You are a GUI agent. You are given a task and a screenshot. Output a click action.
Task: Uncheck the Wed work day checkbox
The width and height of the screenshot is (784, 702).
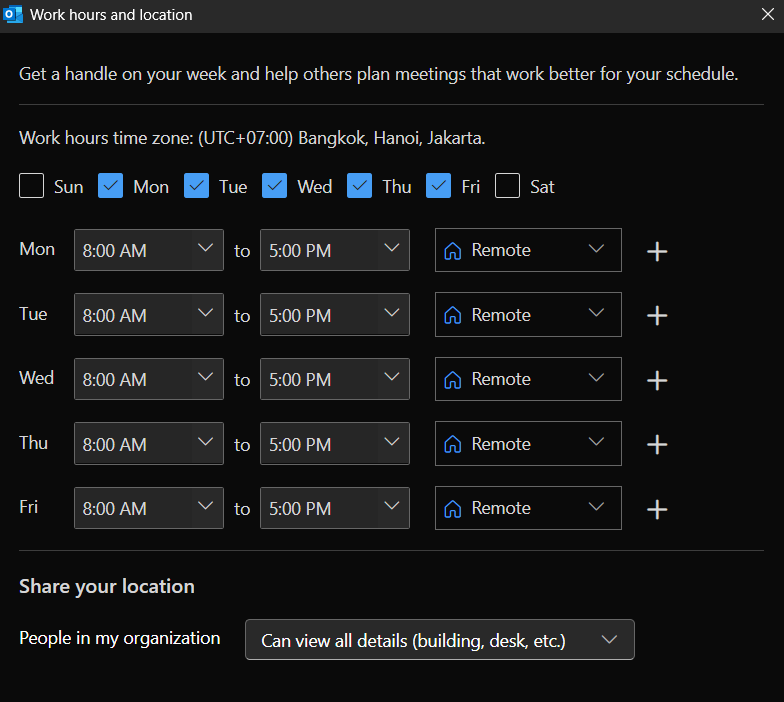tap(274, 186)
